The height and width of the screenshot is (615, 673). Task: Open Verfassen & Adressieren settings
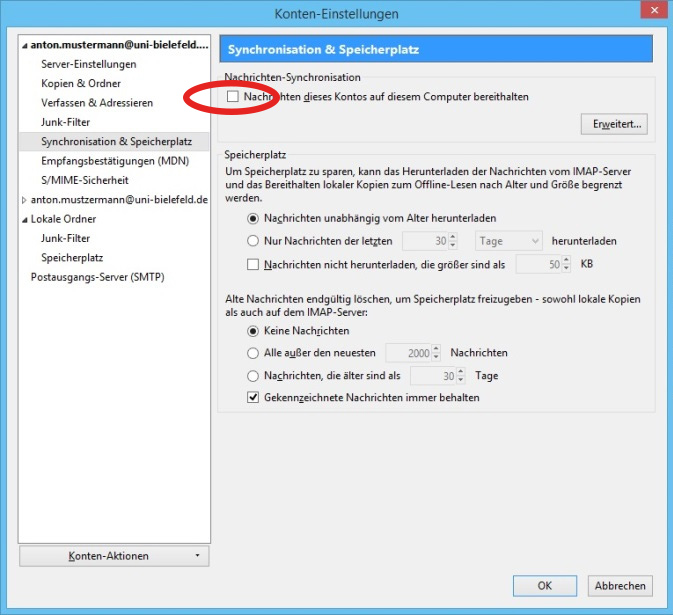pos(97,103)
